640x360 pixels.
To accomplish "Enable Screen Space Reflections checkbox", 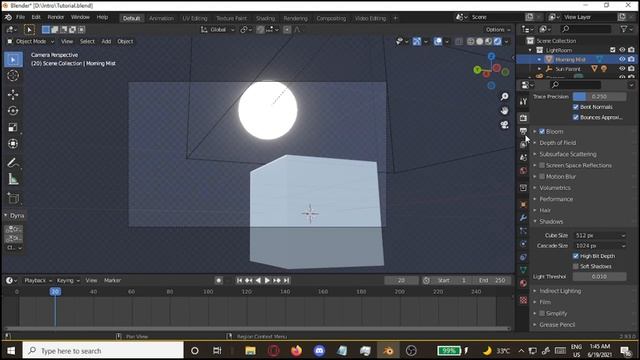I will 542,165.
